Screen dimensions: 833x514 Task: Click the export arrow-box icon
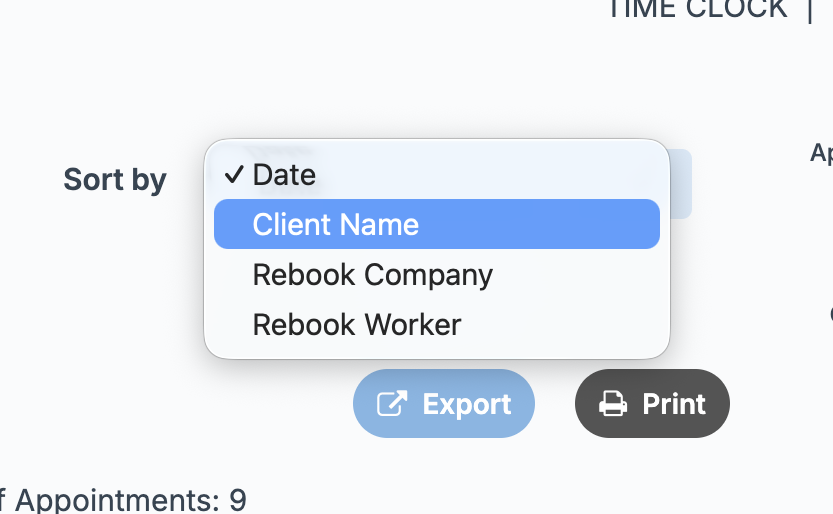[x=391, y=404]
